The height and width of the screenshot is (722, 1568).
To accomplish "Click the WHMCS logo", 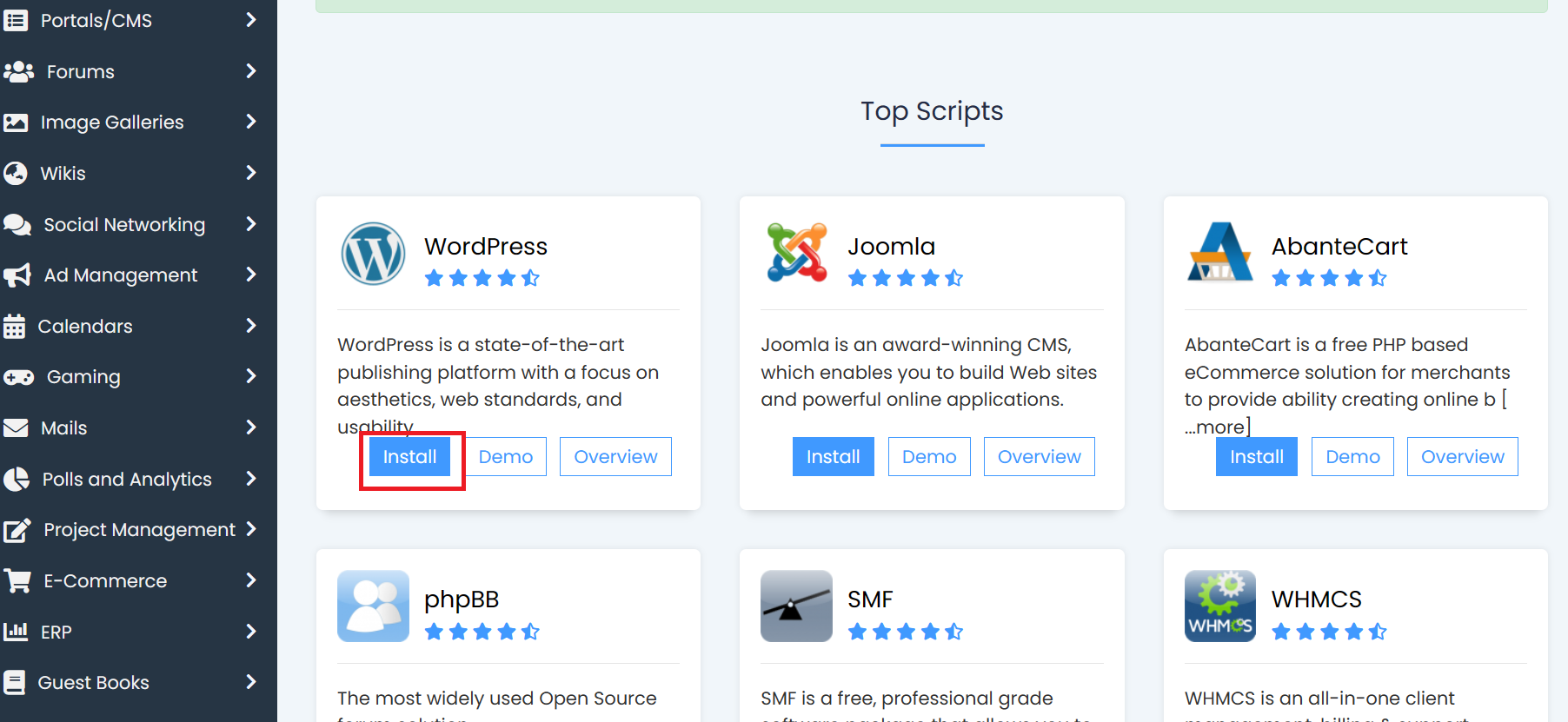I will (1220, 606).
